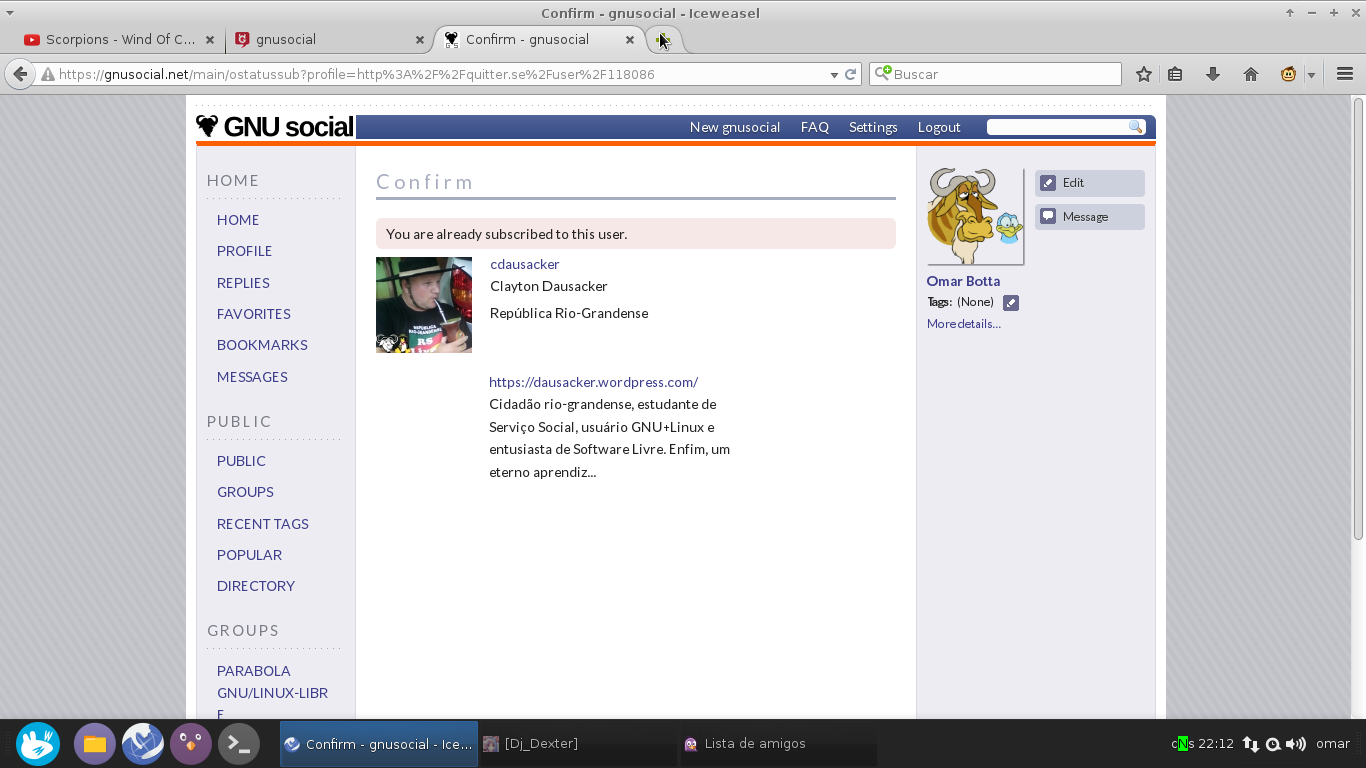Reload page using the refresh icon
Image resolution: width=1366 pixels, height=768 pixels.
tap(851, 74)
